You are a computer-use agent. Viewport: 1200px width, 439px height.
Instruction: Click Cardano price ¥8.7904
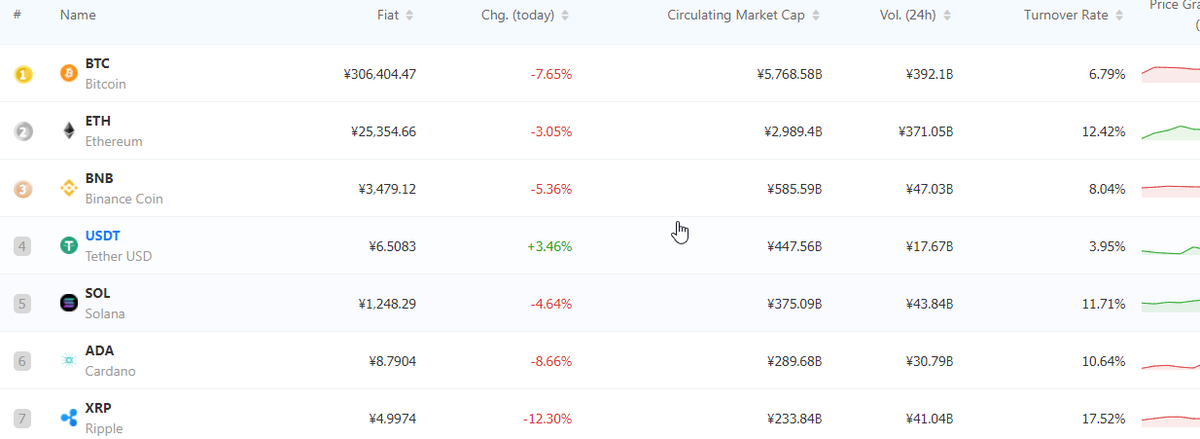pyautogui.click(x=392, y=361)
